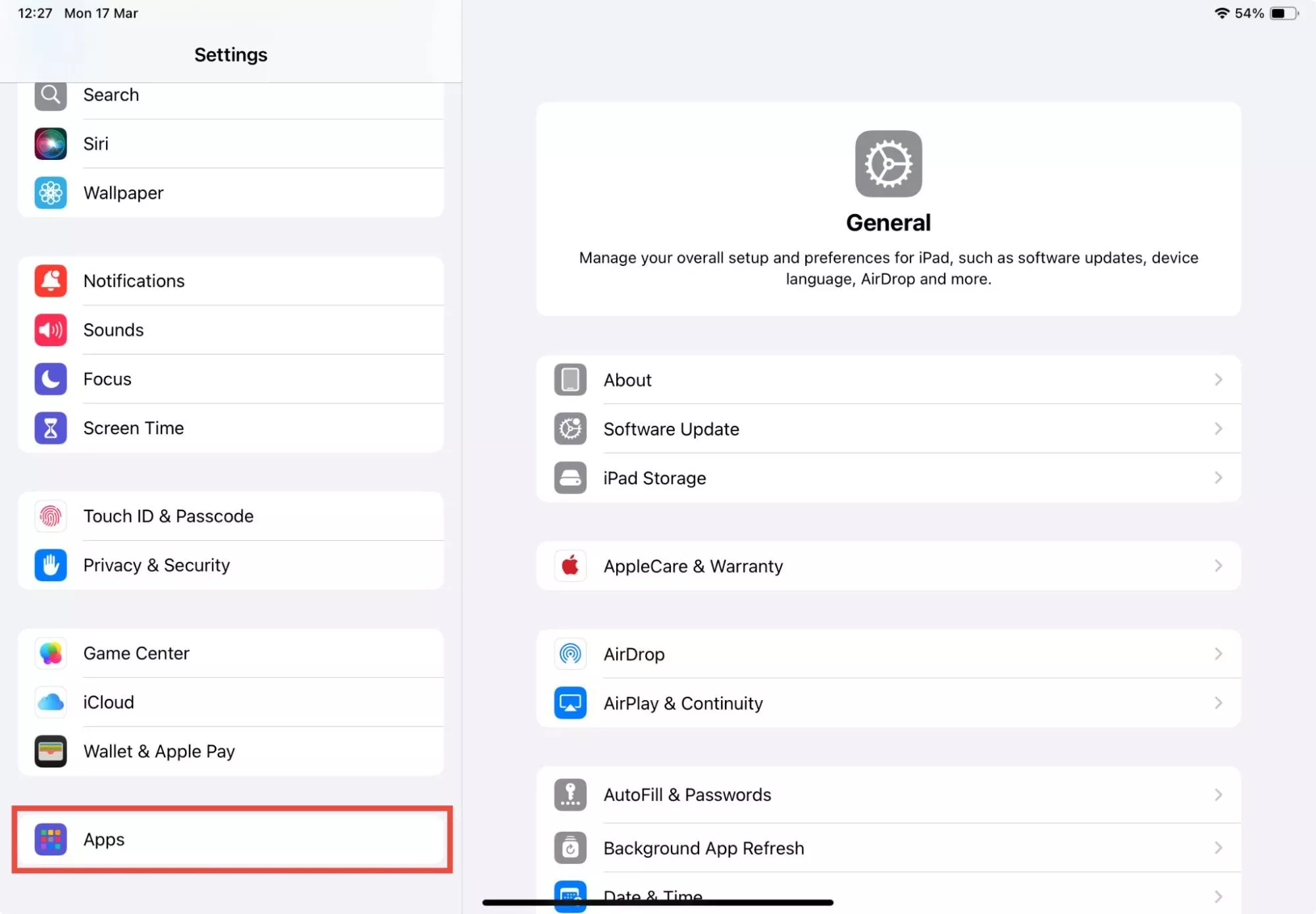The height and width of the screenshot is (914, 1316).
Task: Tap the Wallet & Apple Pay icon
Action: [x=51, y=751]
